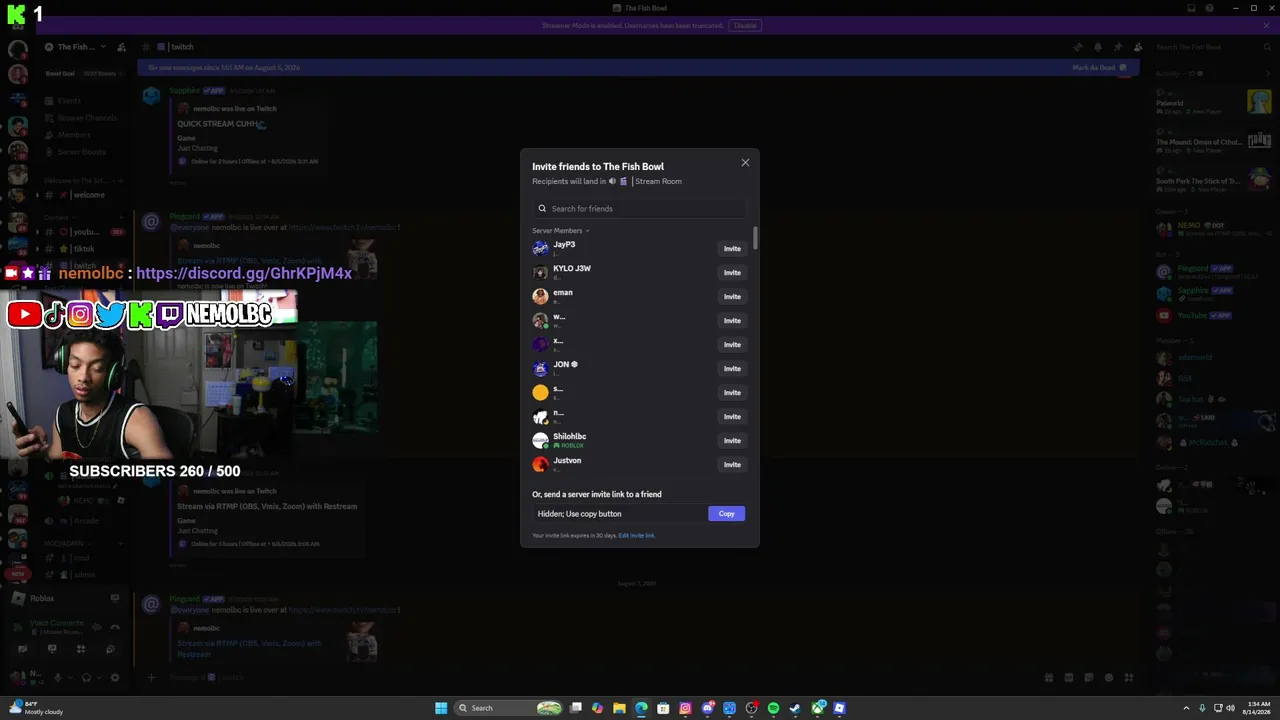Invite KYLO J3W to the server
1280x720 pixels.
pos(732,273)
